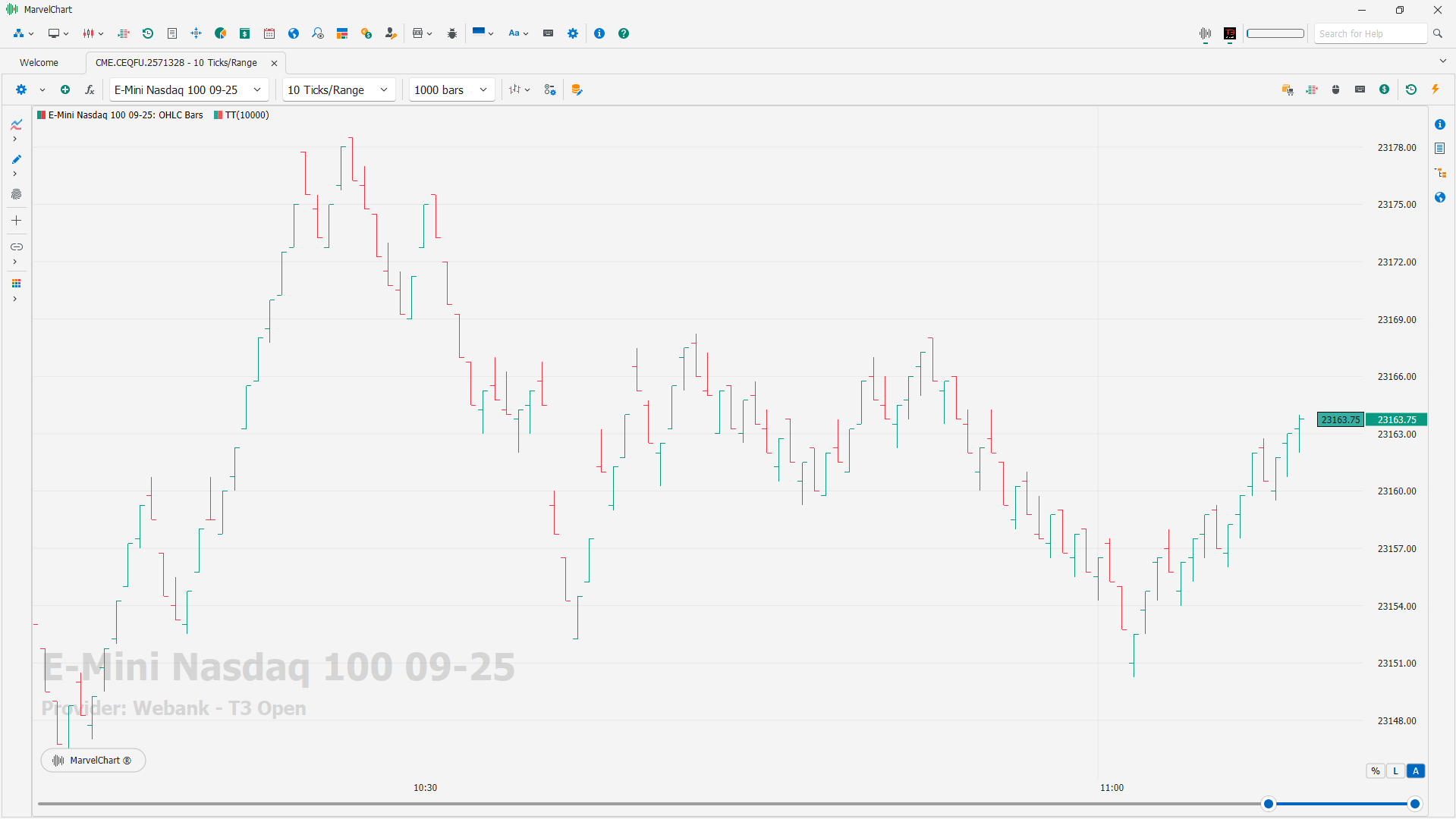Toggle the MarvelChart connection status icon

coord(1206,33)
